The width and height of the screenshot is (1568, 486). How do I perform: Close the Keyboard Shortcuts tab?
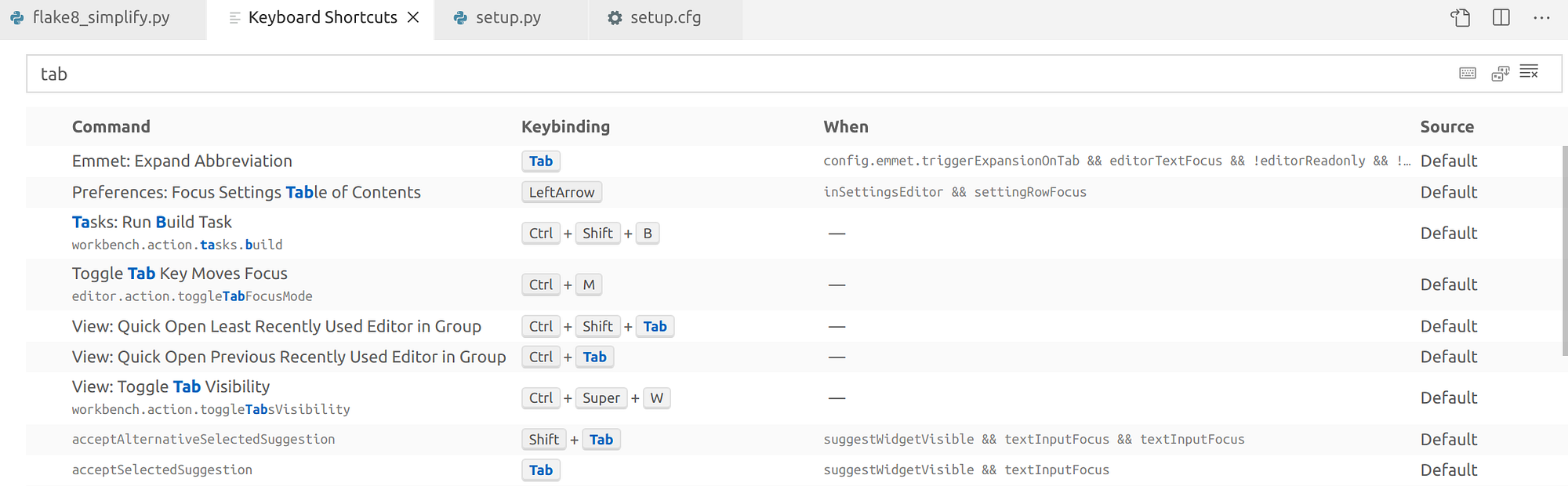(413, 17)
